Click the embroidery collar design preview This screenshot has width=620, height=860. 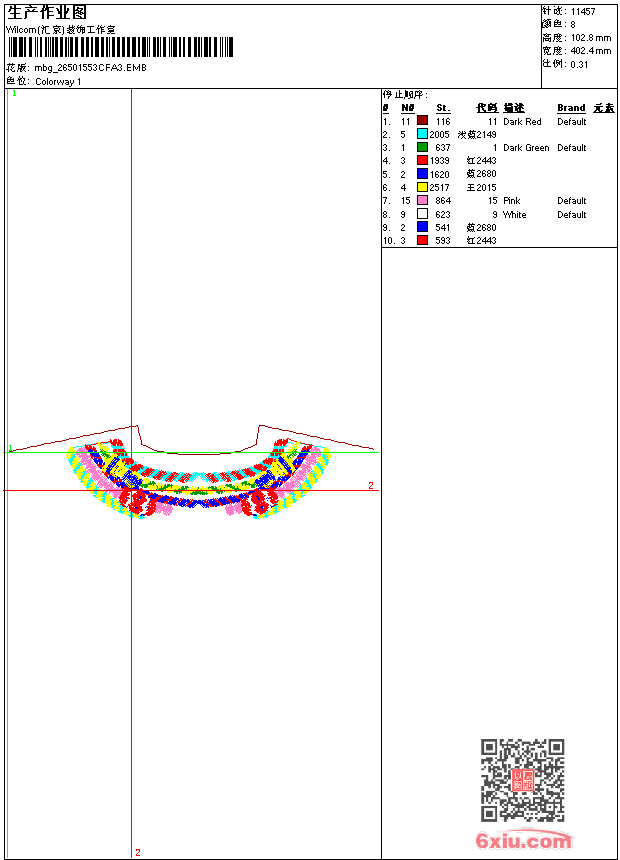(199, 477)
